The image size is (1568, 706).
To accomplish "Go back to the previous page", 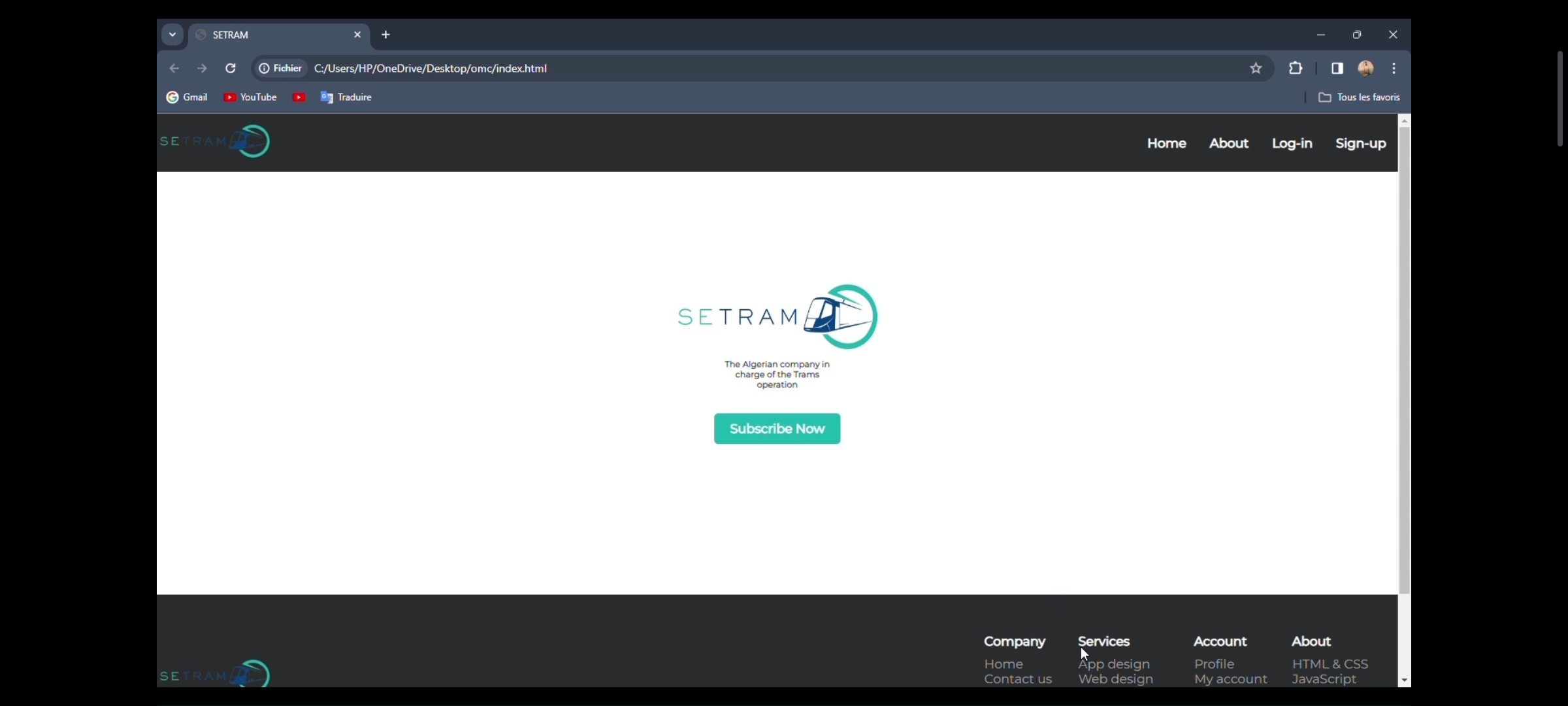I will point(174,68).
